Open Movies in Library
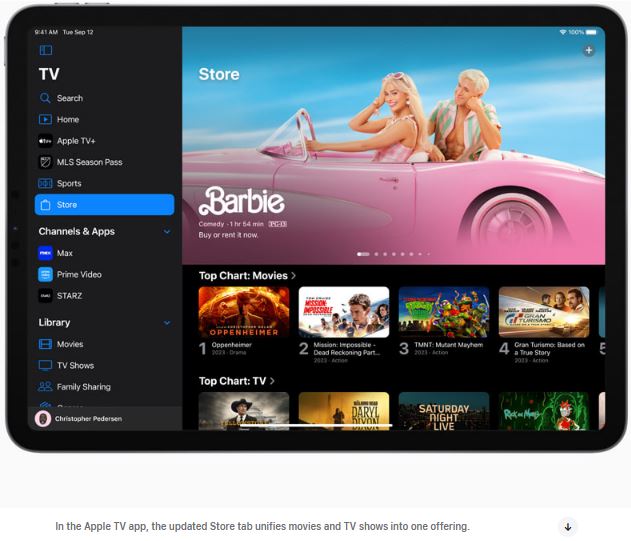The image size is (631, 541). pos(105,344)
